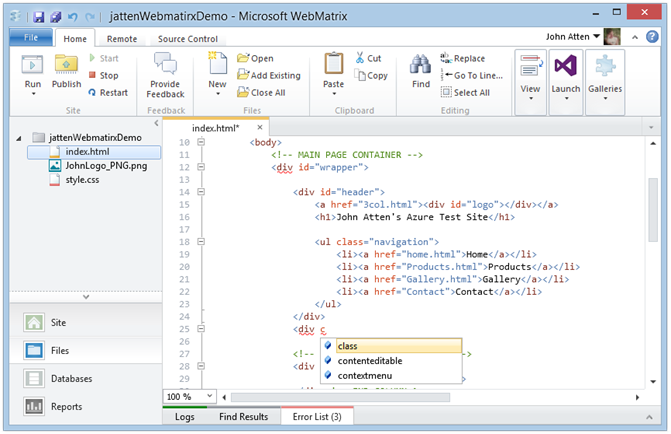Open the Find Results tab
The width and height of the screenshot is (671, 434).
(x=243, y=416)
